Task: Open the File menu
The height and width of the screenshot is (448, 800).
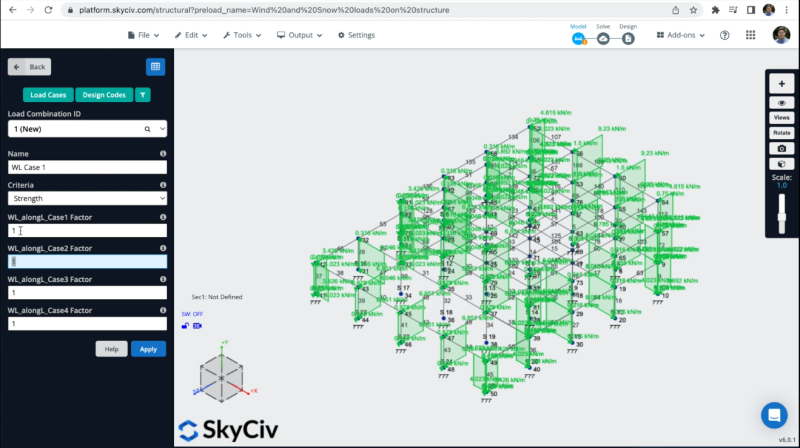Action: pyautogui.click(x=143, y=35)
